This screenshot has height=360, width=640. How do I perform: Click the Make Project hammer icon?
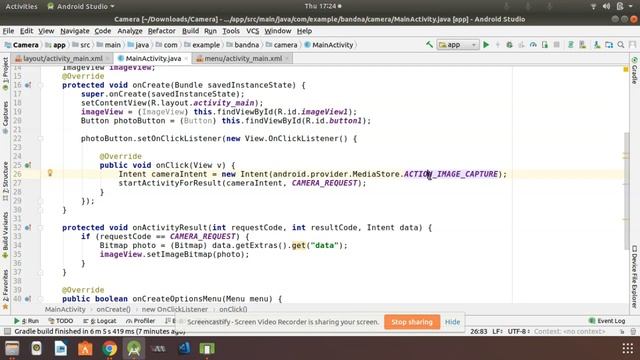pos(429,44)
